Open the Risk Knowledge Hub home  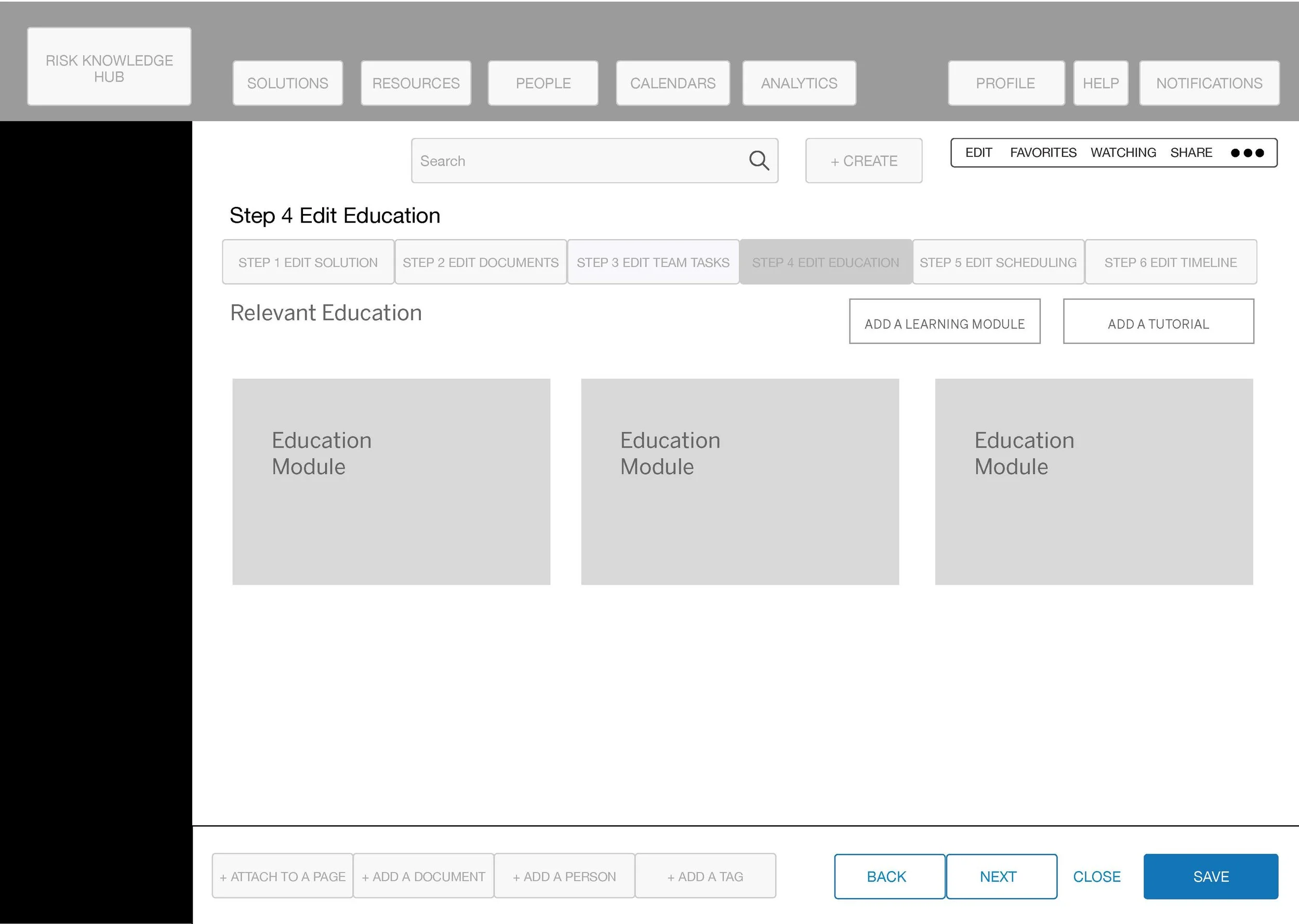[109, 67]
